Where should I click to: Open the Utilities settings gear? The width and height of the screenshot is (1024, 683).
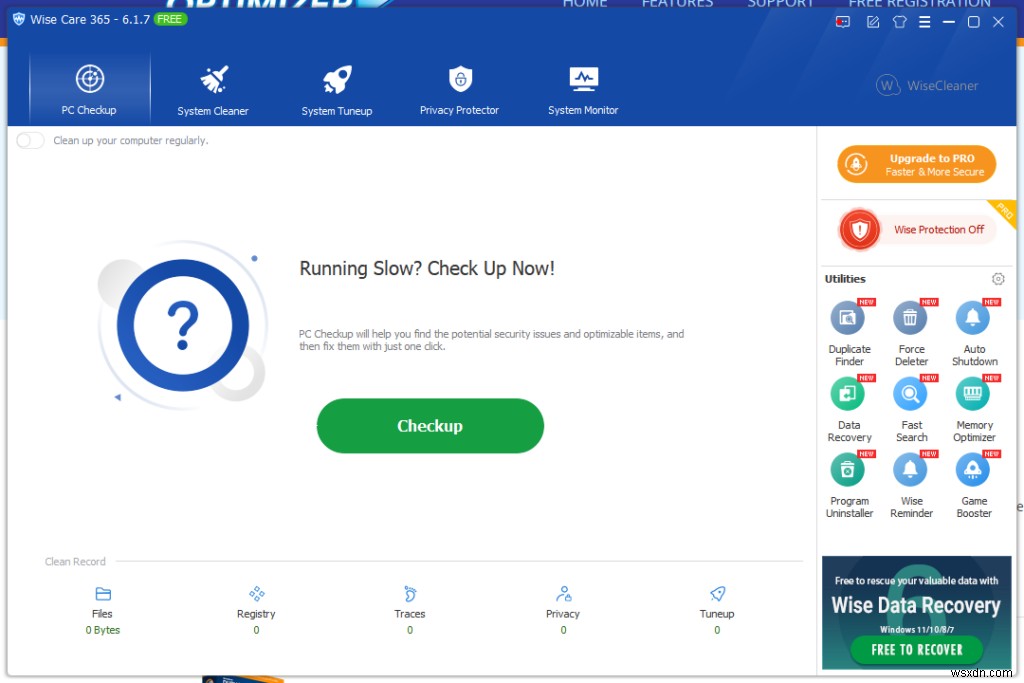pyautogui.click(x=998, y=279)
